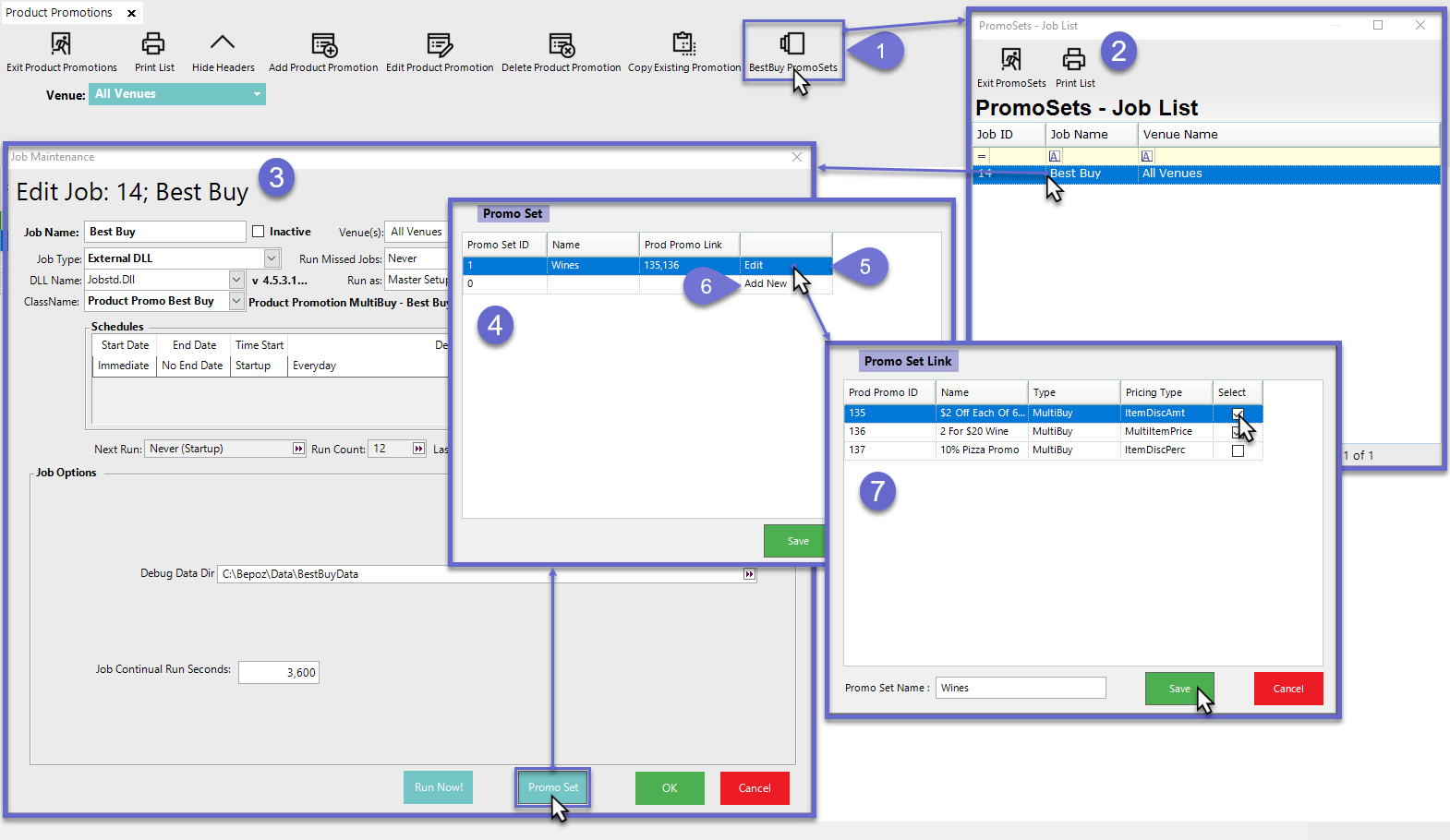
Task: Maximize the PromoSets Job List window
Action: click(1378, 25)
